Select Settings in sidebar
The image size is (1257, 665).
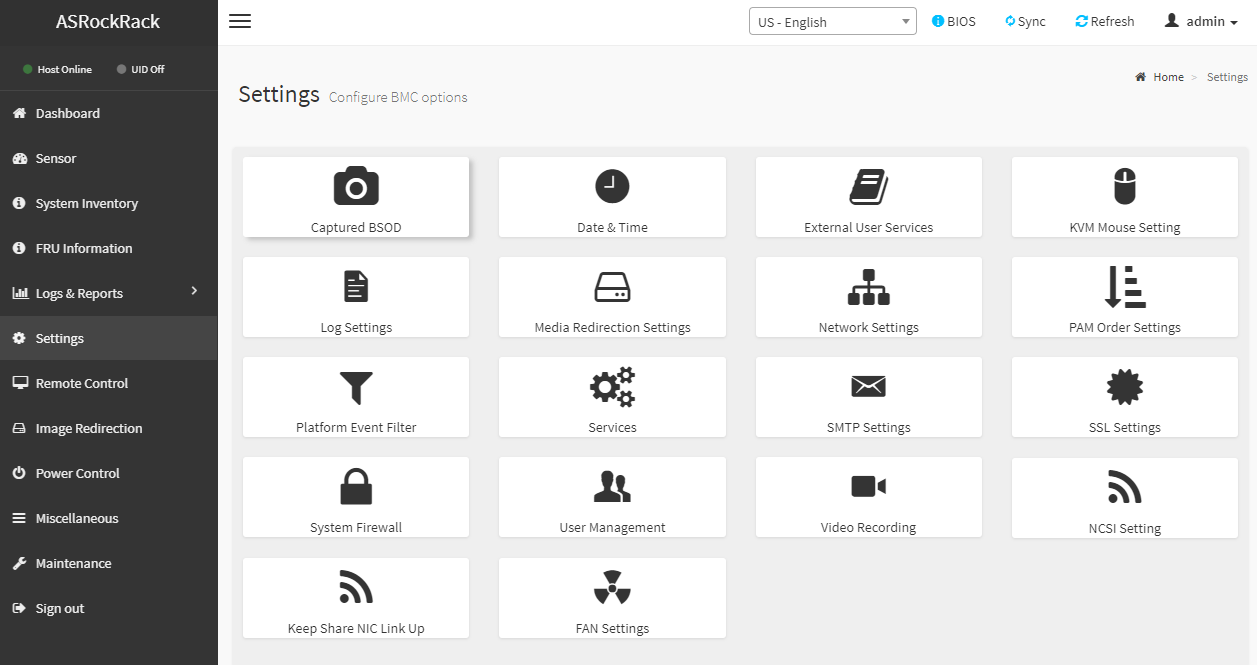[x=108, y=338]
